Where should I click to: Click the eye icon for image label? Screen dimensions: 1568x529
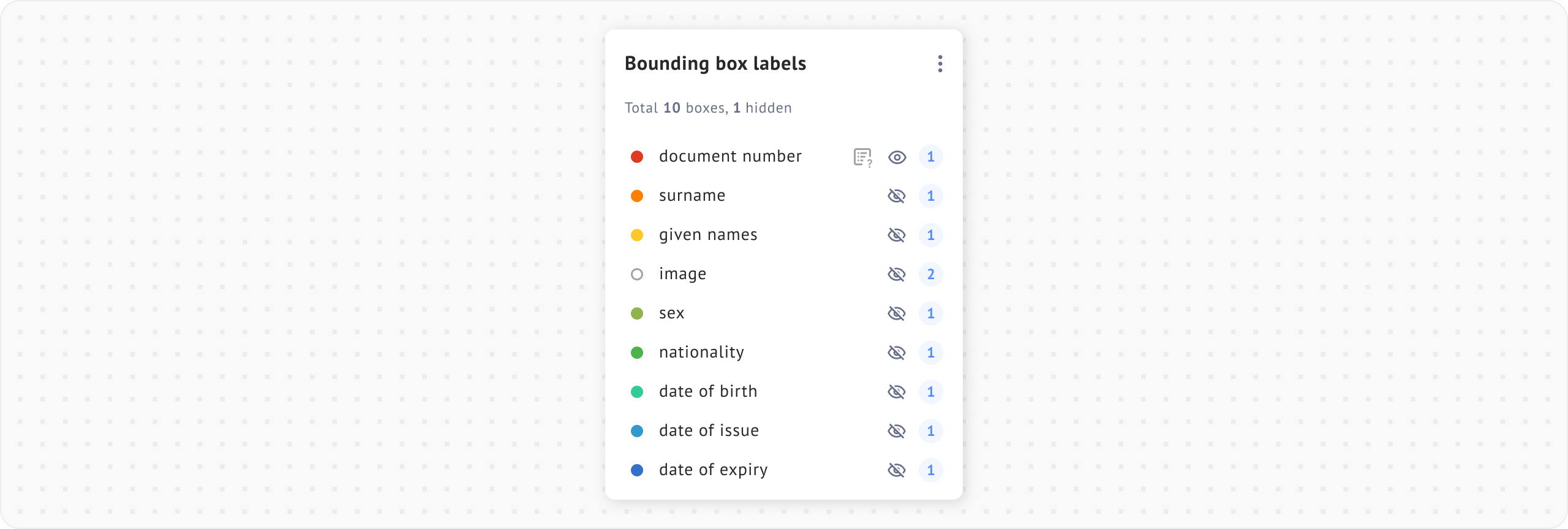pyautogui.click(x=897, y=274)
